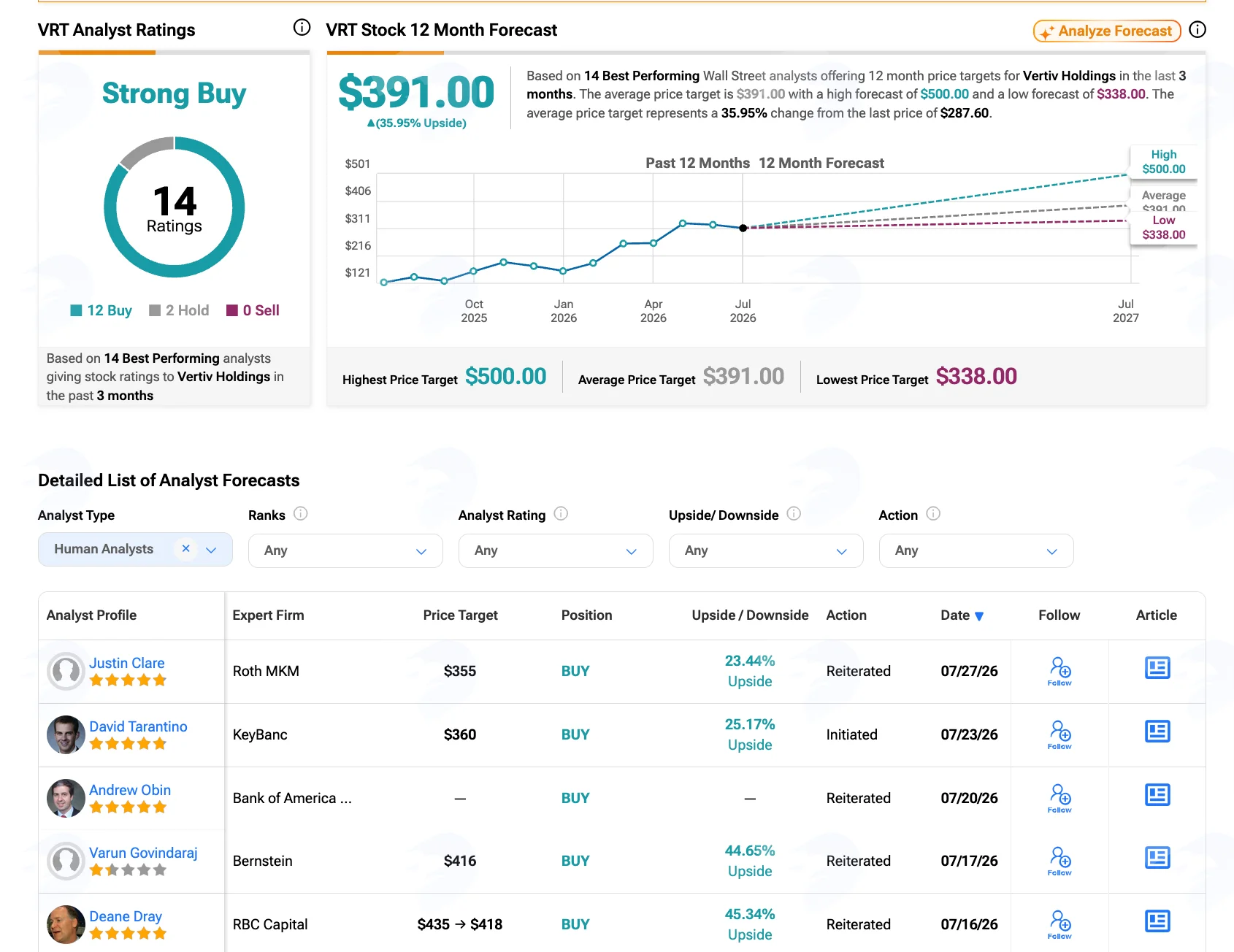The width and height of the screenshot is (1234, 952).
Task: Follow analyst Varun Govindaraj
Action: (x=1059, y=861)
